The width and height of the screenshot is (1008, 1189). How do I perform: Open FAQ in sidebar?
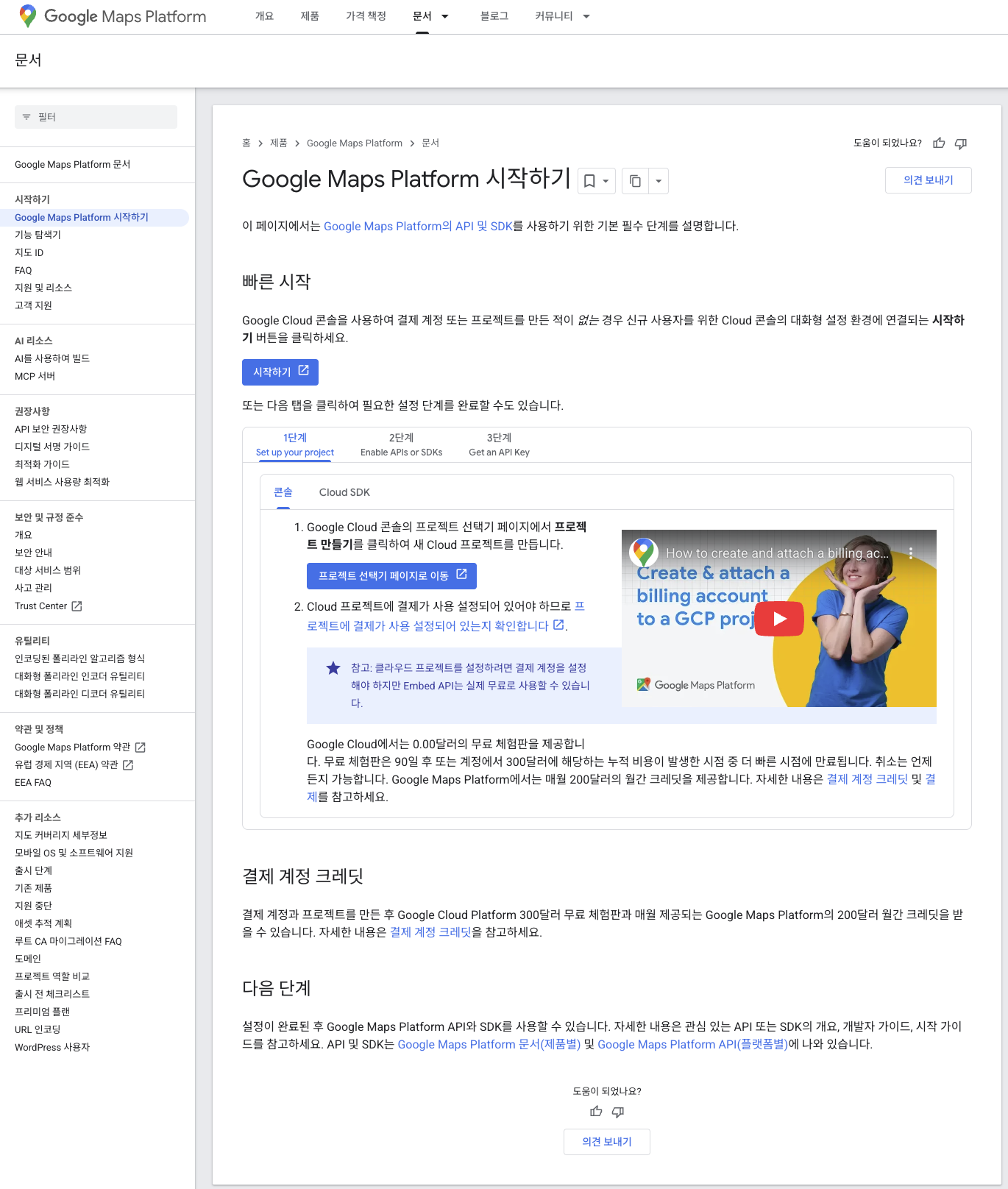pos(24,270)
